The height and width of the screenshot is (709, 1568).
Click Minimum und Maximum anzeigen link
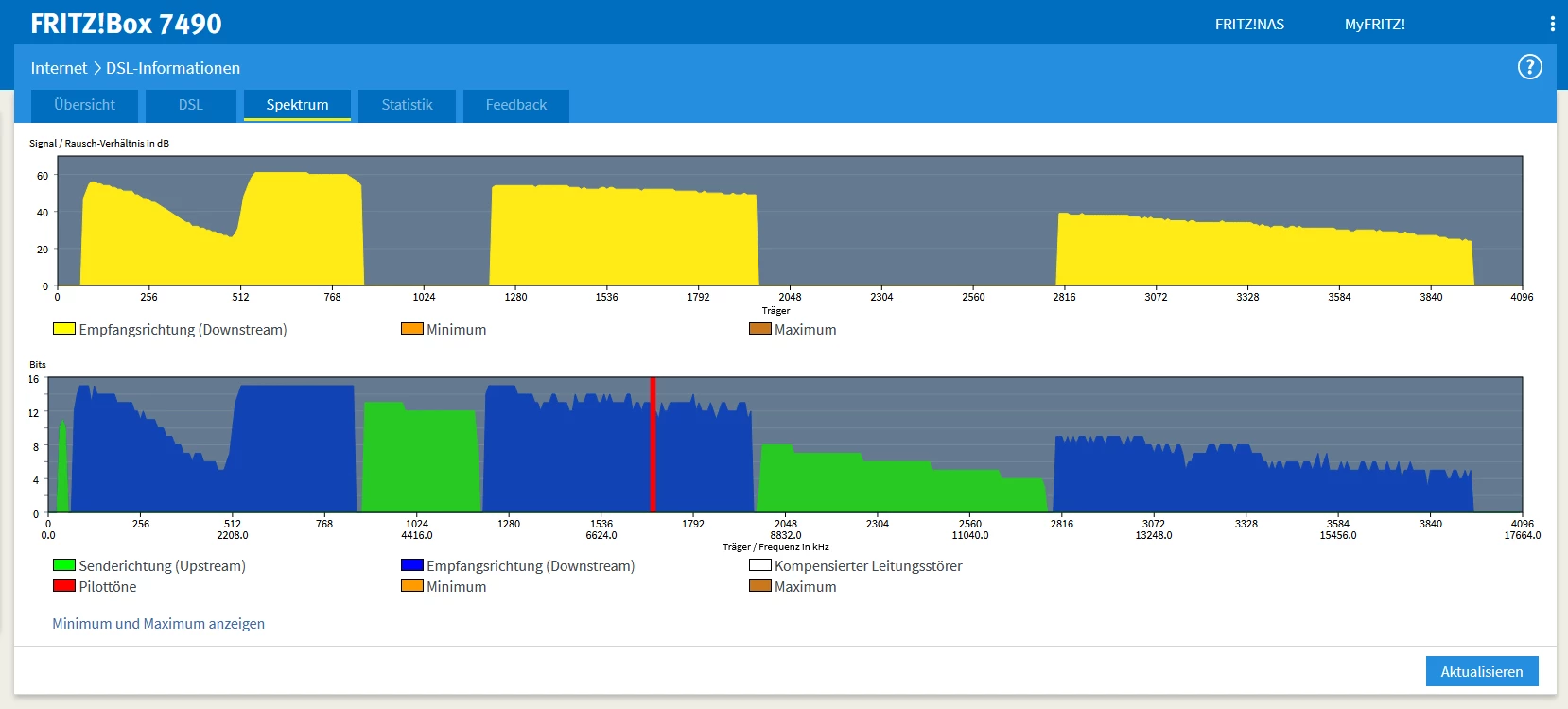tap(158, 624)
